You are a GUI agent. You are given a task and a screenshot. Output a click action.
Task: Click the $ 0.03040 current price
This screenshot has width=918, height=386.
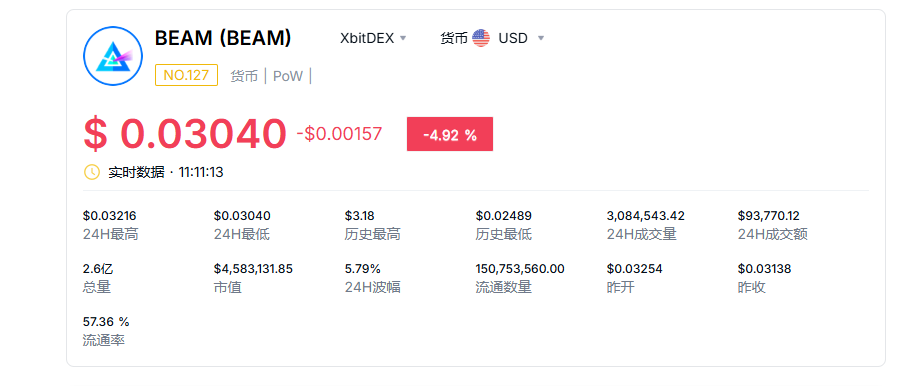coord(185,134)
